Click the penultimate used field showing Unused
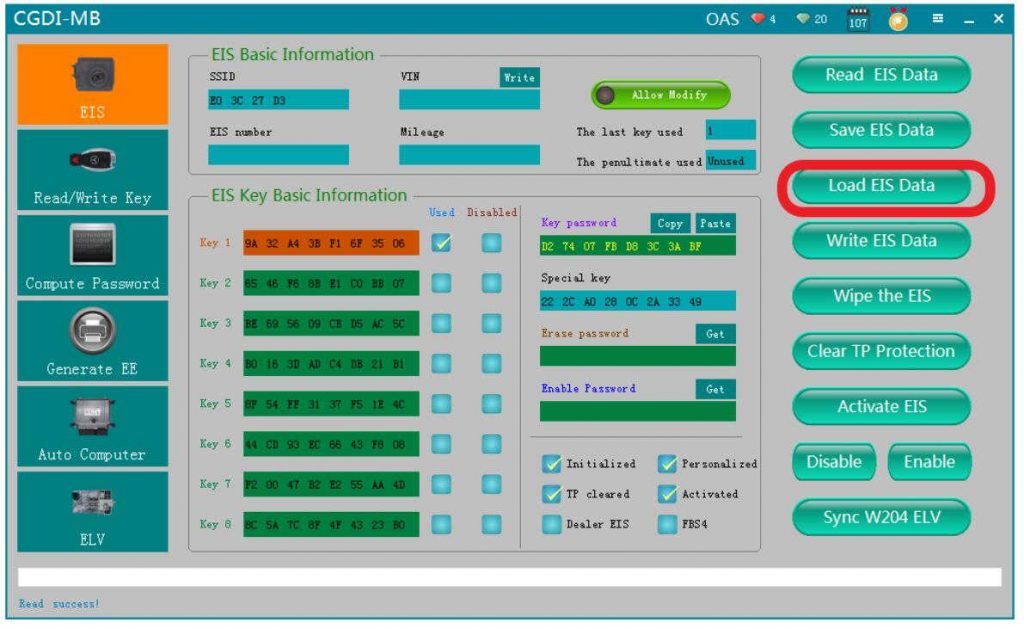Screen dimensions: 1024x629 pos(731,160)
